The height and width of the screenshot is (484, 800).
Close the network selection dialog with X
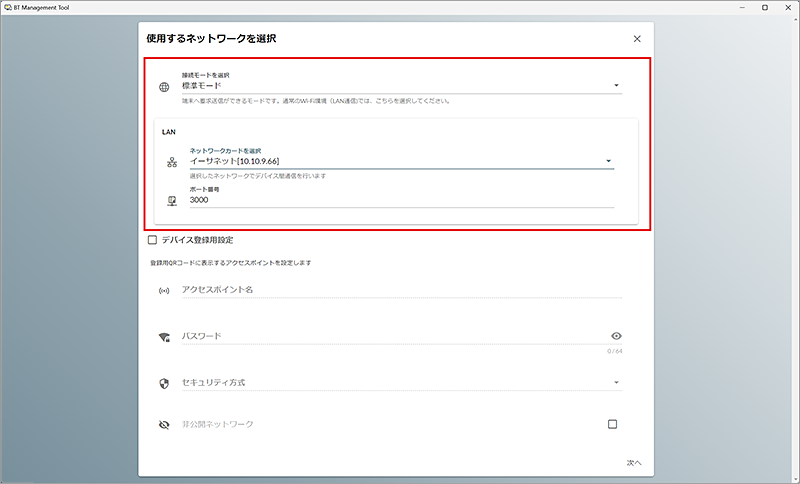coord(637,39)
